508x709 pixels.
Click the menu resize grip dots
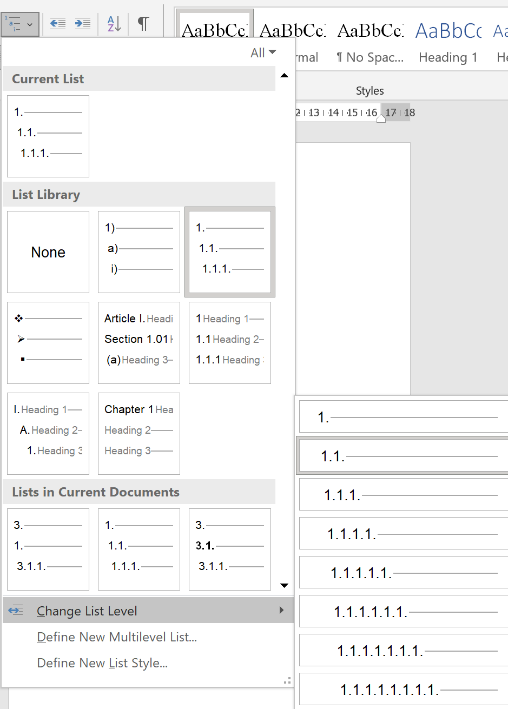pyautogui.click(x=287, y=681)
